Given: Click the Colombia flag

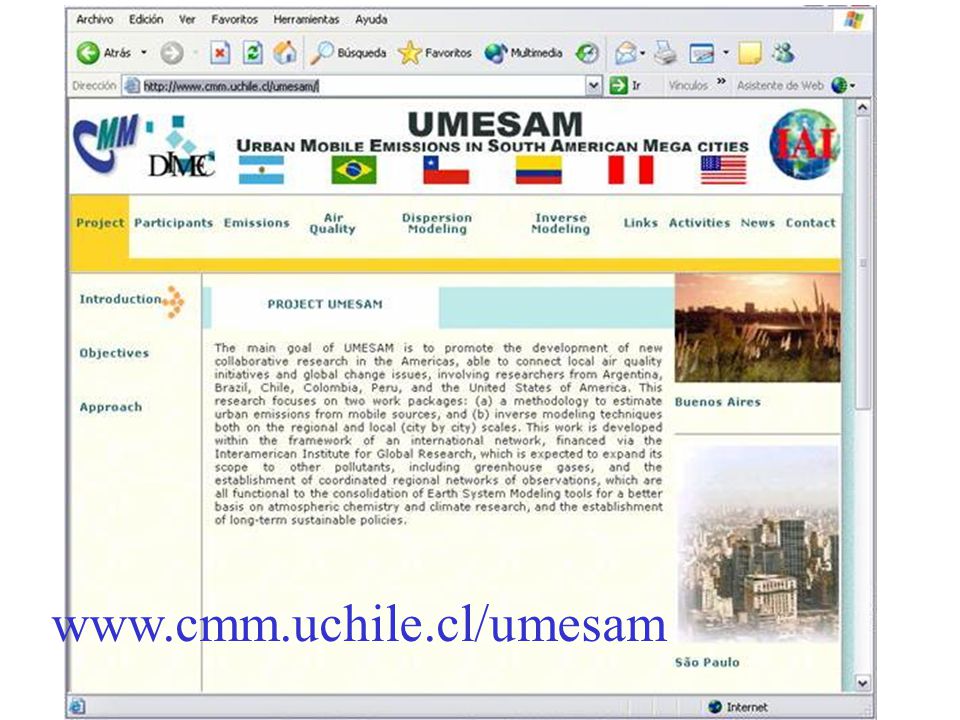Looking at the screenshot, I should 539,170.
